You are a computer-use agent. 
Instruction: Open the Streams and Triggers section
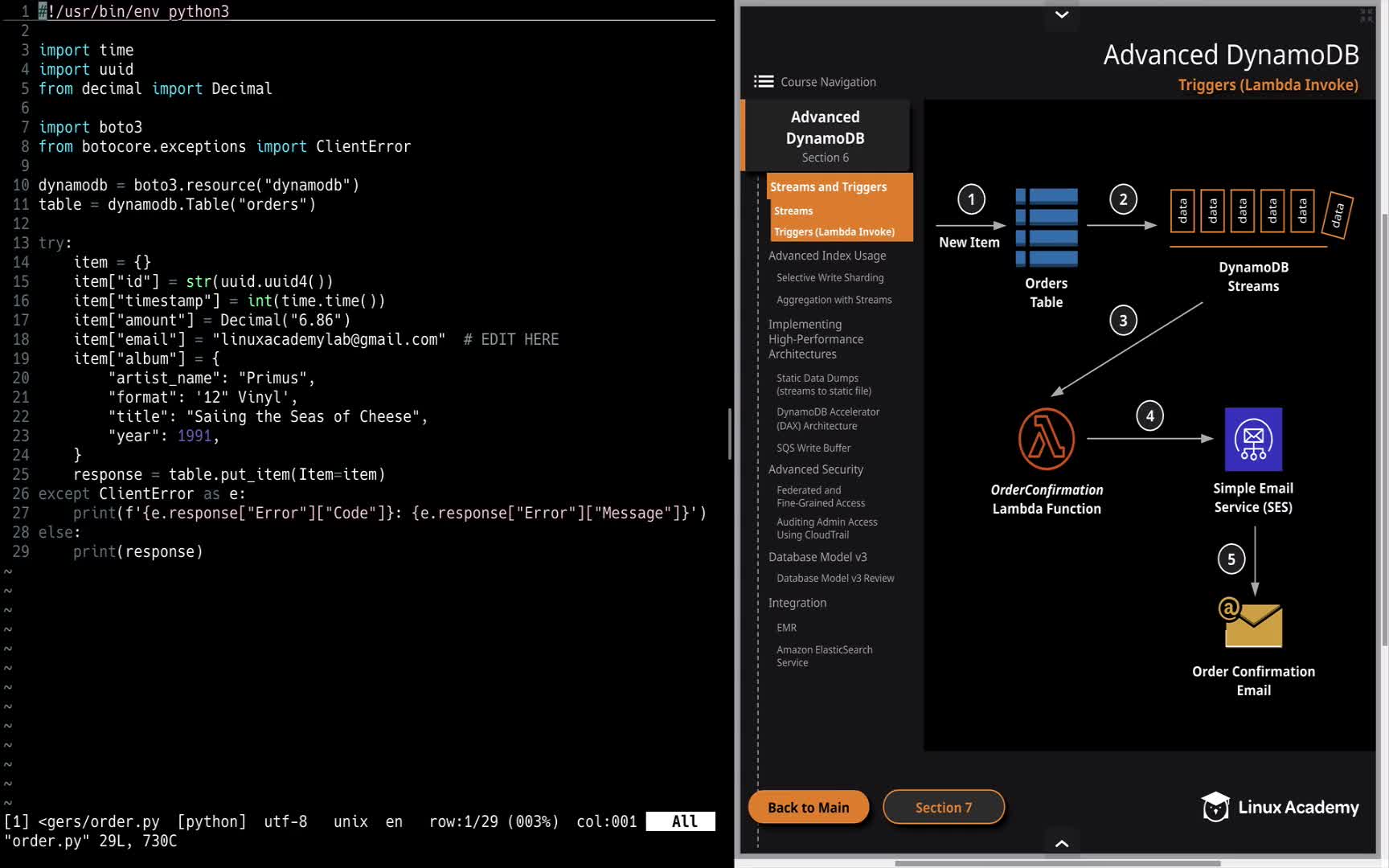(829, 186)
